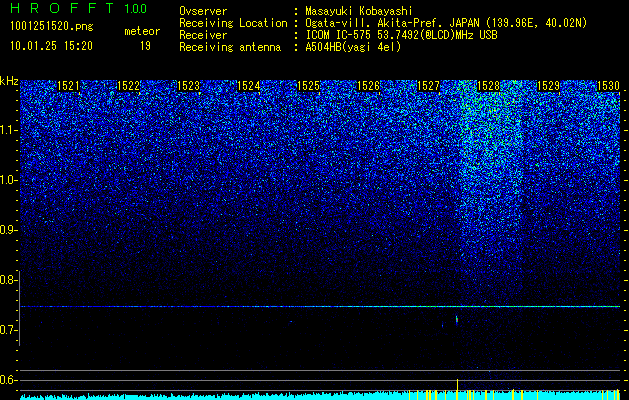Click the 1527 time marker
Image resolution: width=629 pixels, height=400 pixels.
428,86
